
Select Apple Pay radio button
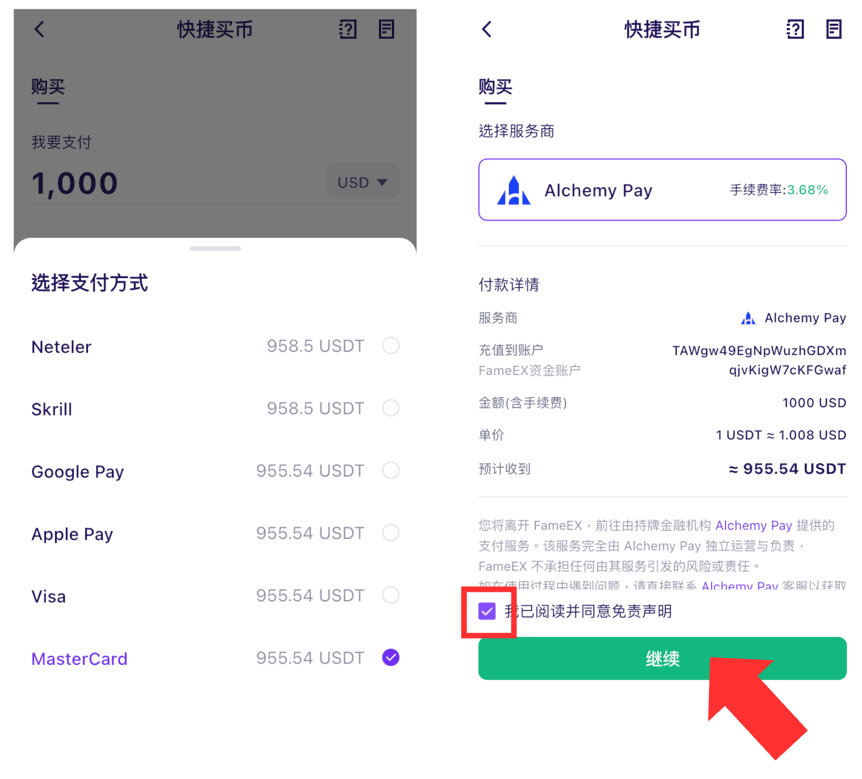[391, 533]
